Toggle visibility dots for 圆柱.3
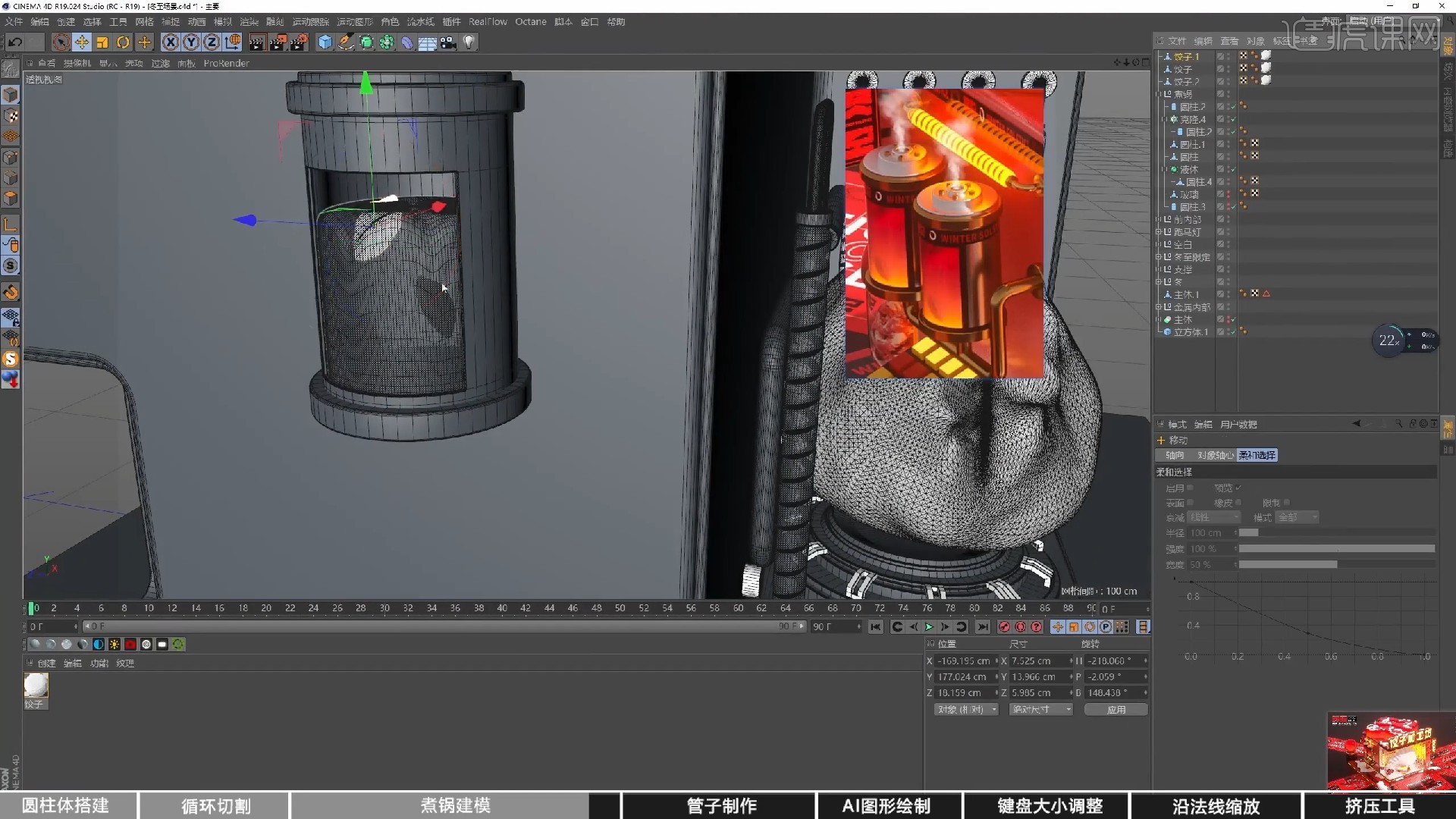The height and width of the screenshot is (819, 1456). (x=1228, y=207)
